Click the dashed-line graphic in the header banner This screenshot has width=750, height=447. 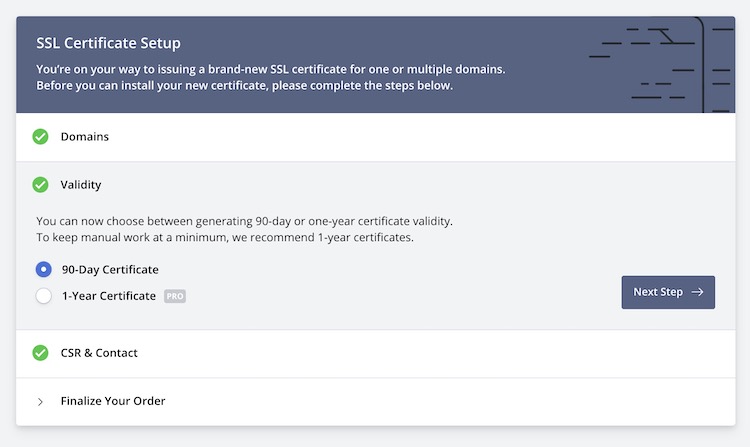tap(662, 65)
